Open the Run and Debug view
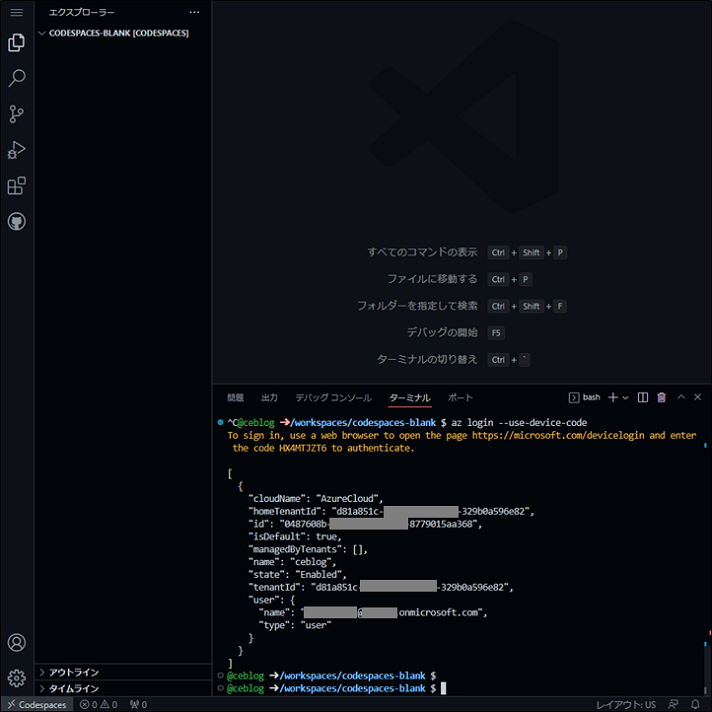 16,150
